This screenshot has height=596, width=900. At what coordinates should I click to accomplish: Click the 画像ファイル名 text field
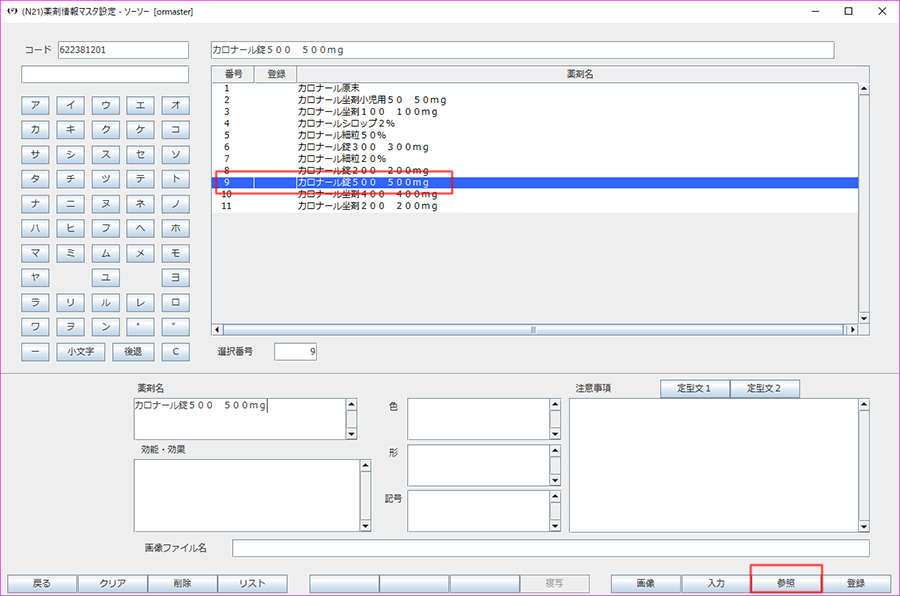point(550,548)
